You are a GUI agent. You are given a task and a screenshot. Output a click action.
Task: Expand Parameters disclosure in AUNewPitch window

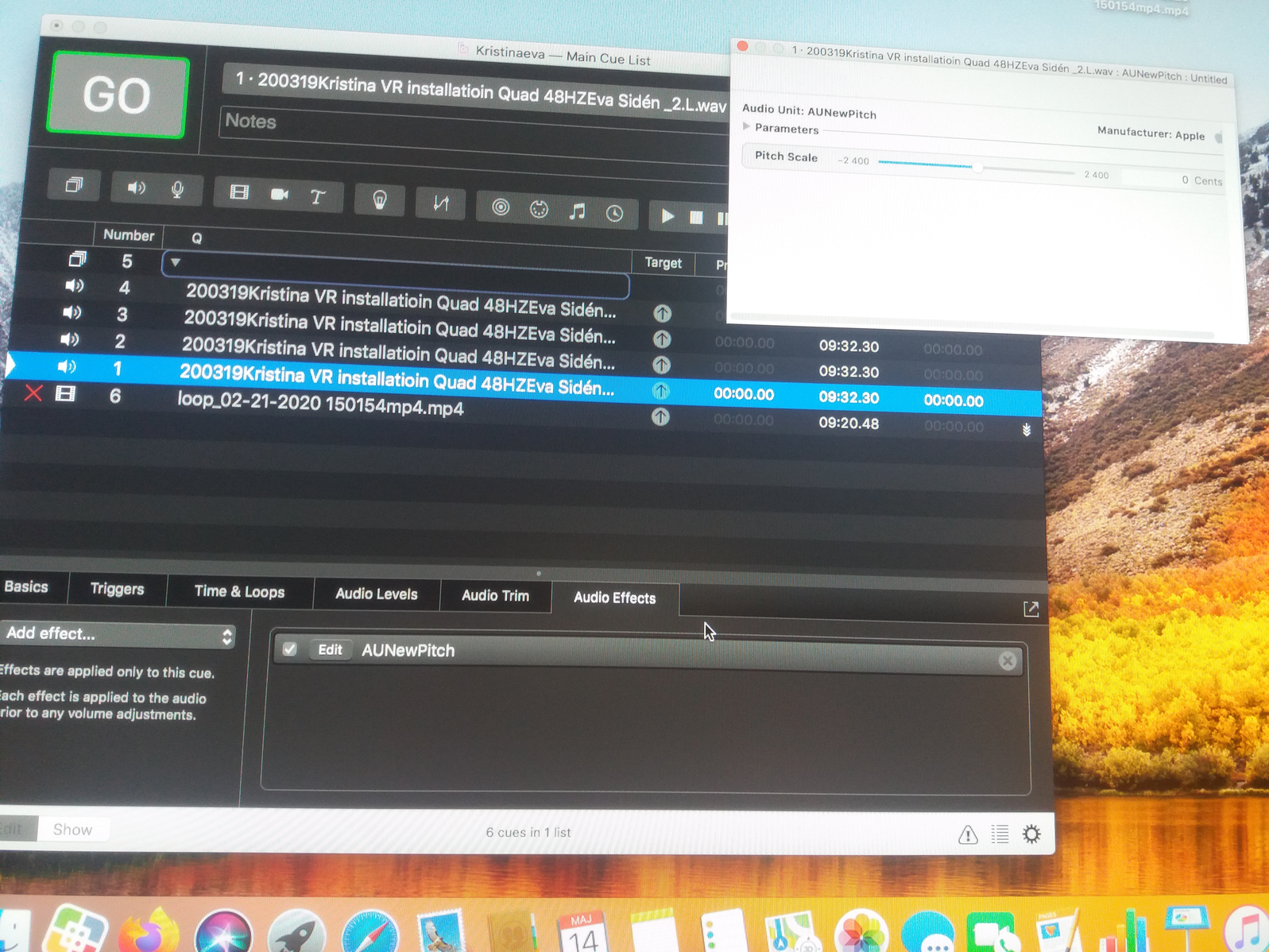[x=746, y=127]
